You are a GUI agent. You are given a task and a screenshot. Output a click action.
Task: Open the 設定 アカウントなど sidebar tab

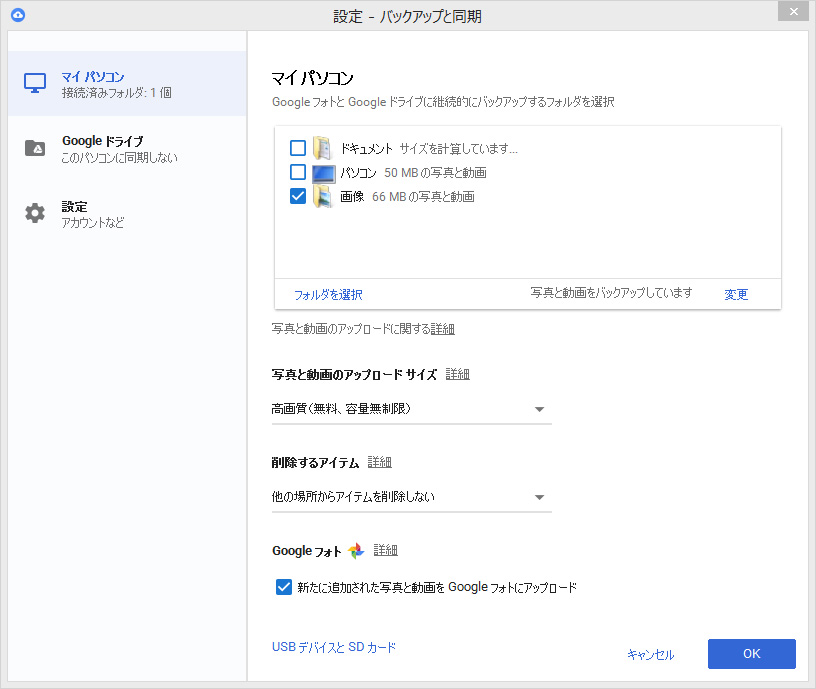click(x=127, y=214)
